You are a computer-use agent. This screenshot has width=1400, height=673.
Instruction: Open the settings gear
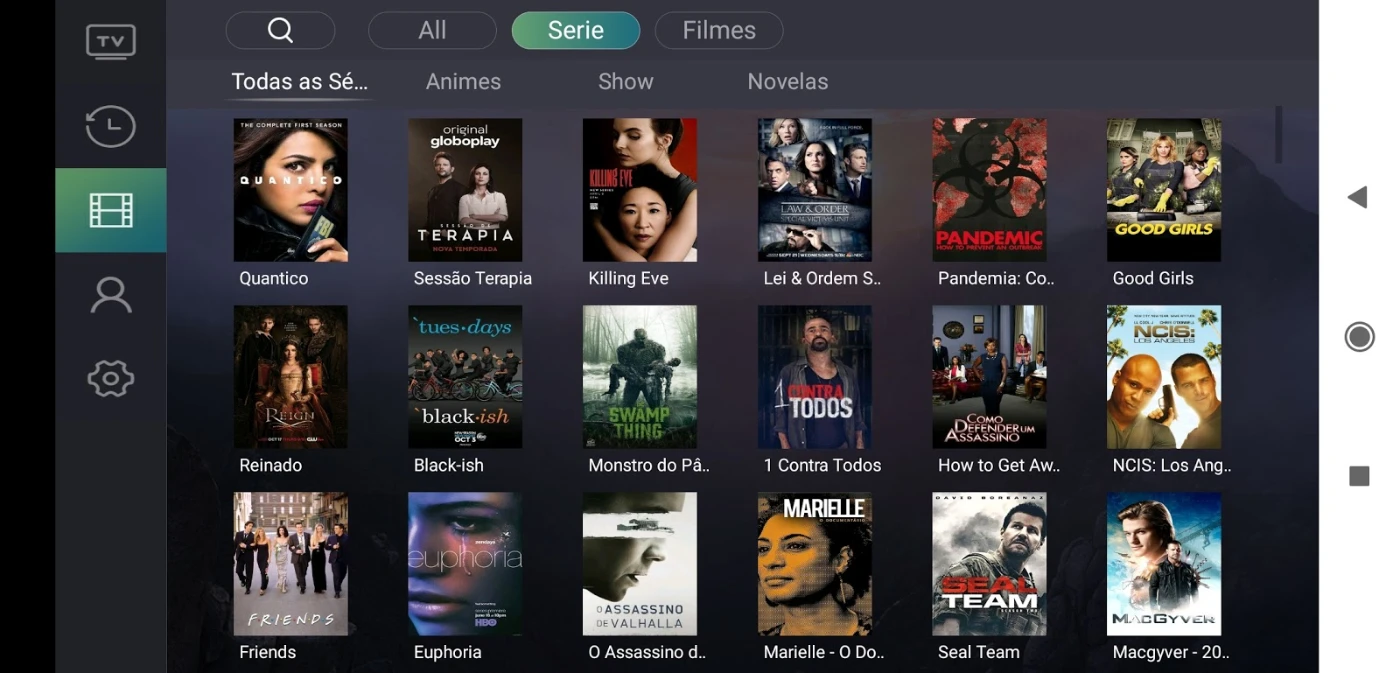(x=110, y=378)
